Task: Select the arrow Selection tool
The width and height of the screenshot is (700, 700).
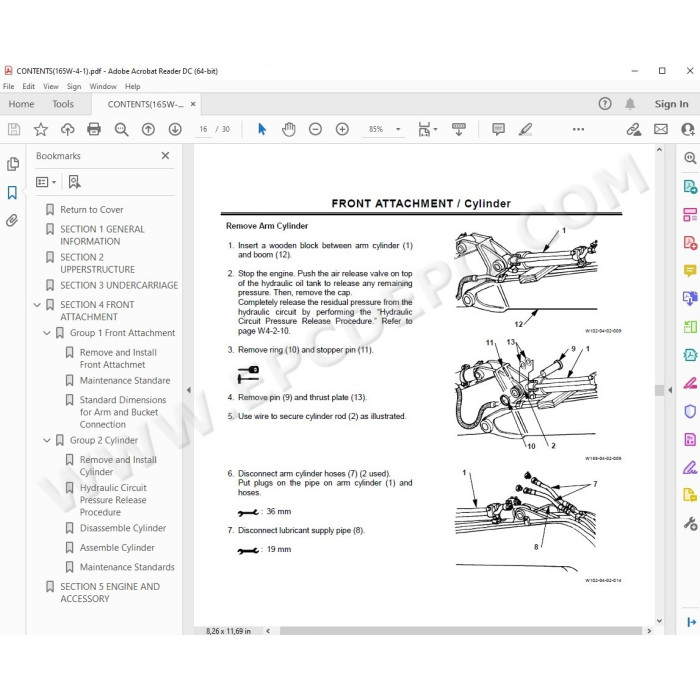Action: [x=262, y=129]
